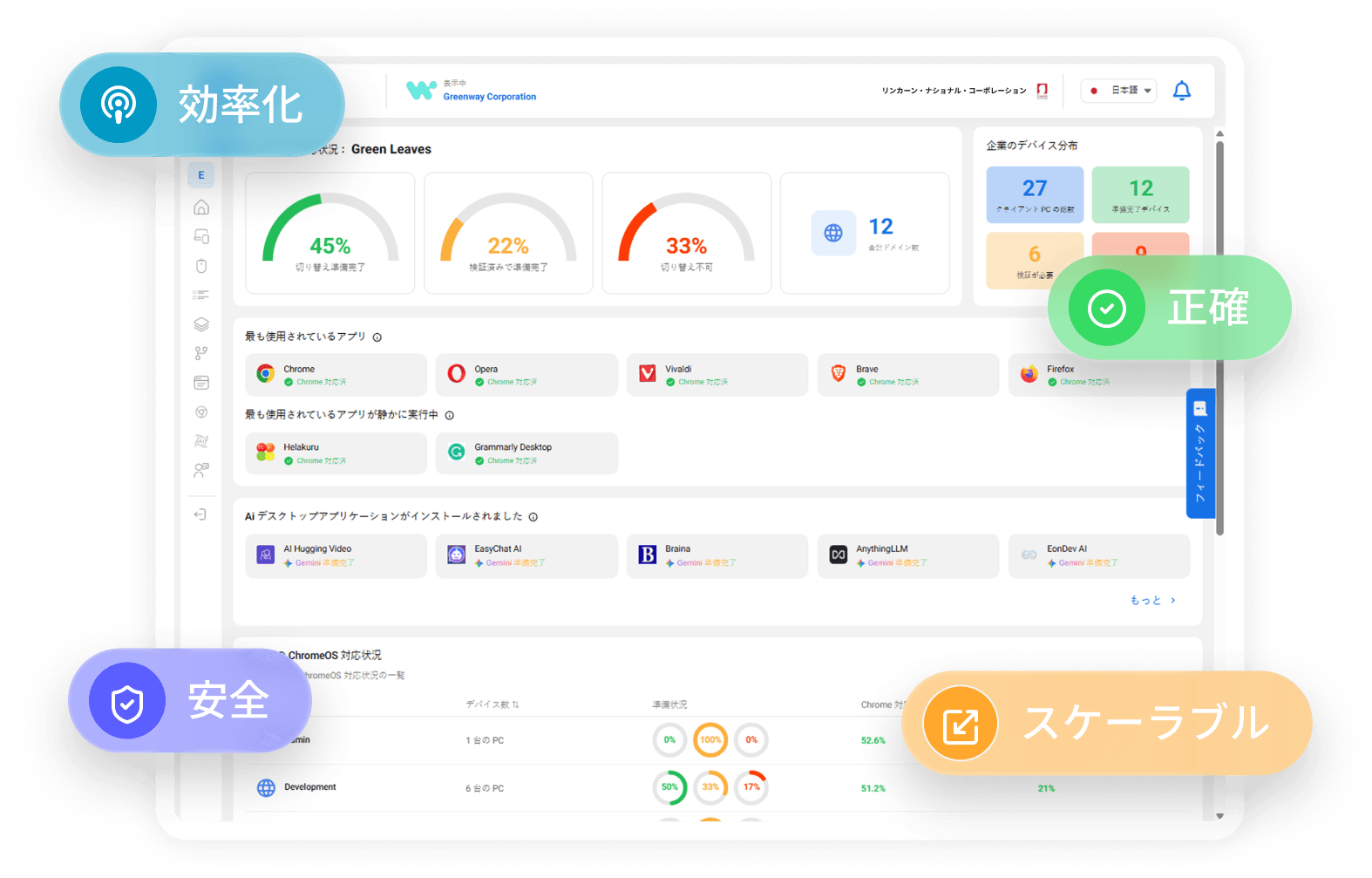Select the Opera app card
The image size is (1372, 878).
pos(526,375)
